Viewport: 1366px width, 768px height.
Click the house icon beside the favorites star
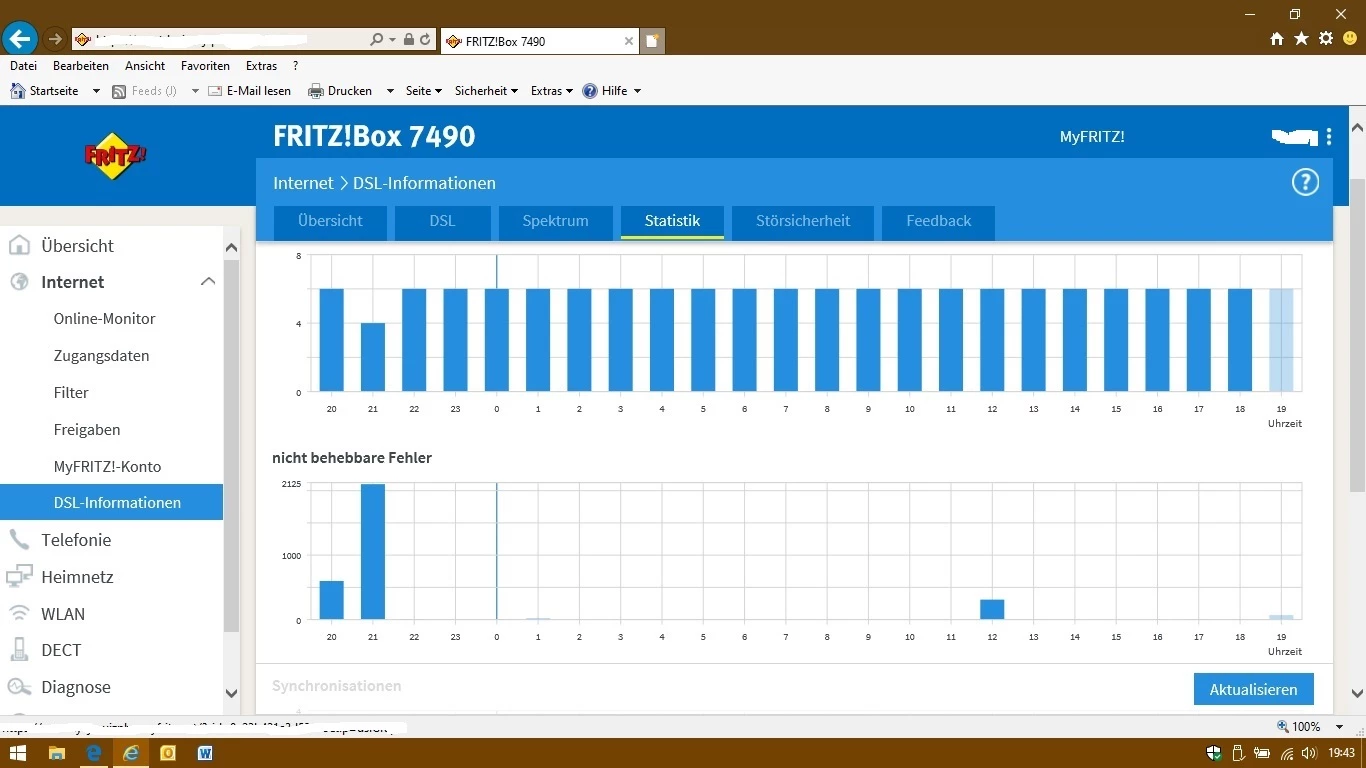tap(1277, 39)
